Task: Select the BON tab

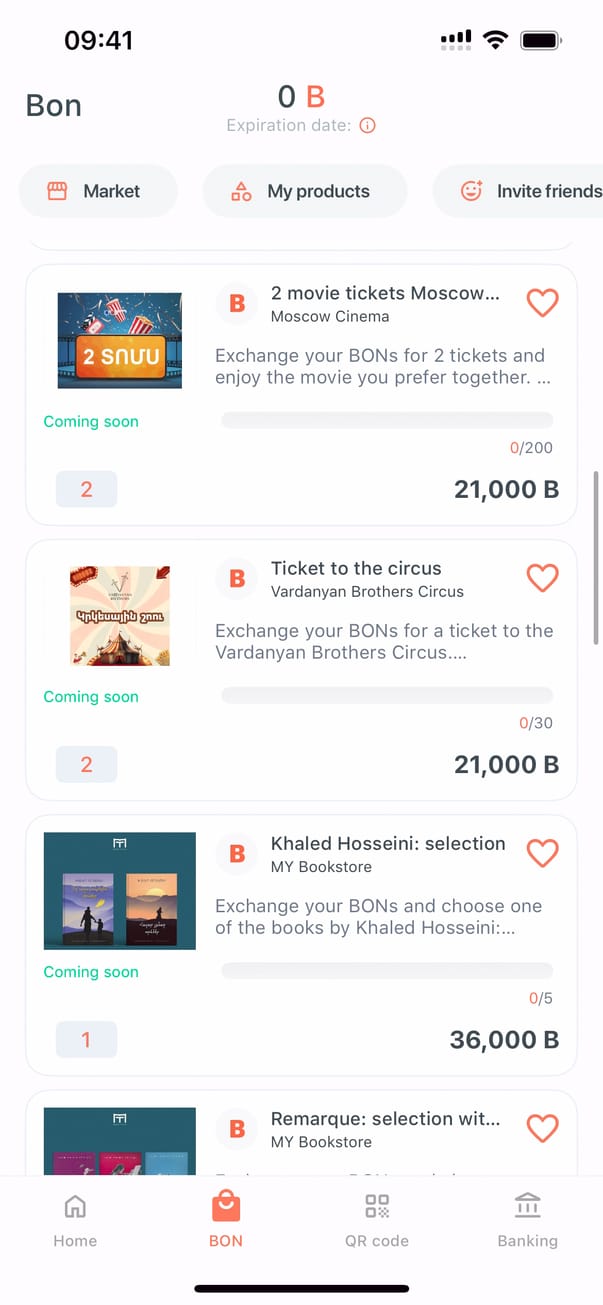Action: click(x=226, y=1221)
